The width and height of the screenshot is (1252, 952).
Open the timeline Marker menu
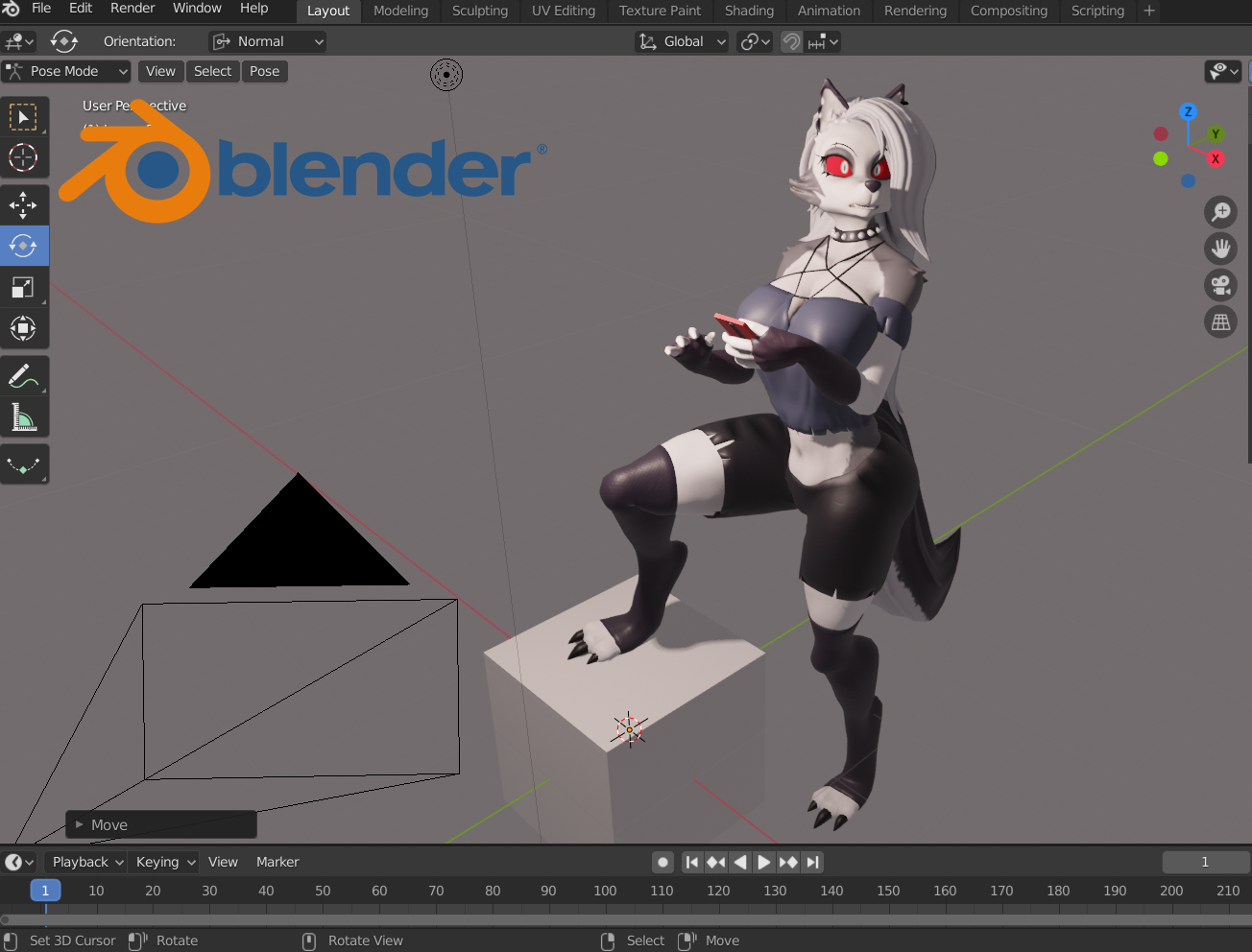coord(277,862)
